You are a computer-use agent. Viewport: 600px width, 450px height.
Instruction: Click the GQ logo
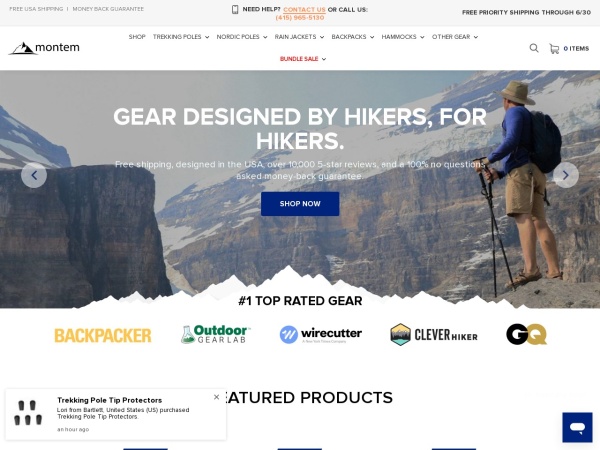click(x=527, y=334)
